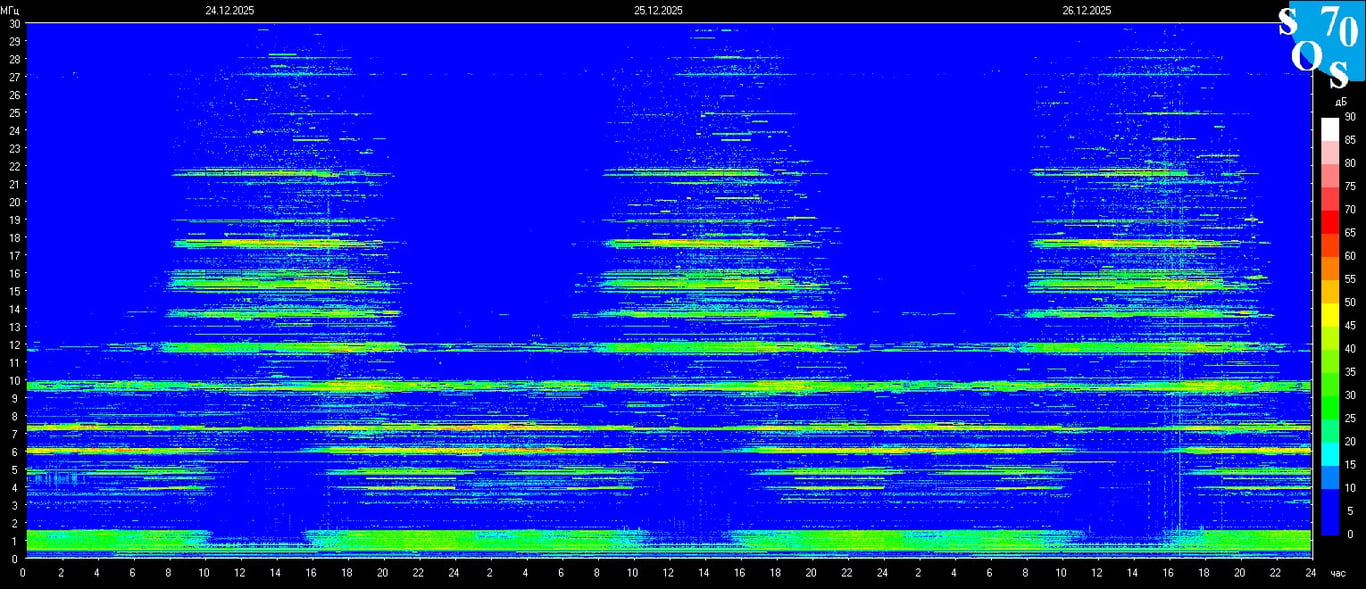This screenshot has width=1366, height=589.
Task: Click the 18 MHz tick on frequency axis
Action: point(13,237)
